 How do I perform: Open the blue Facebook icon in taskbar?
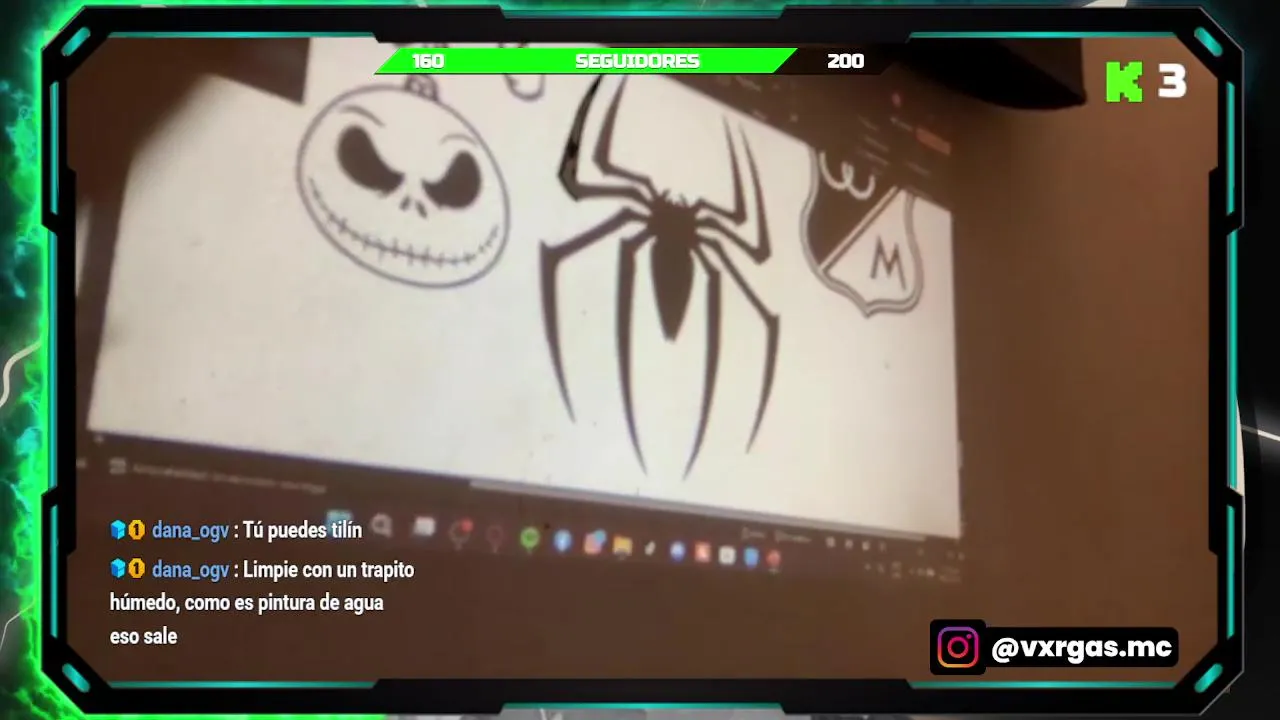click(x=562, y=541)
